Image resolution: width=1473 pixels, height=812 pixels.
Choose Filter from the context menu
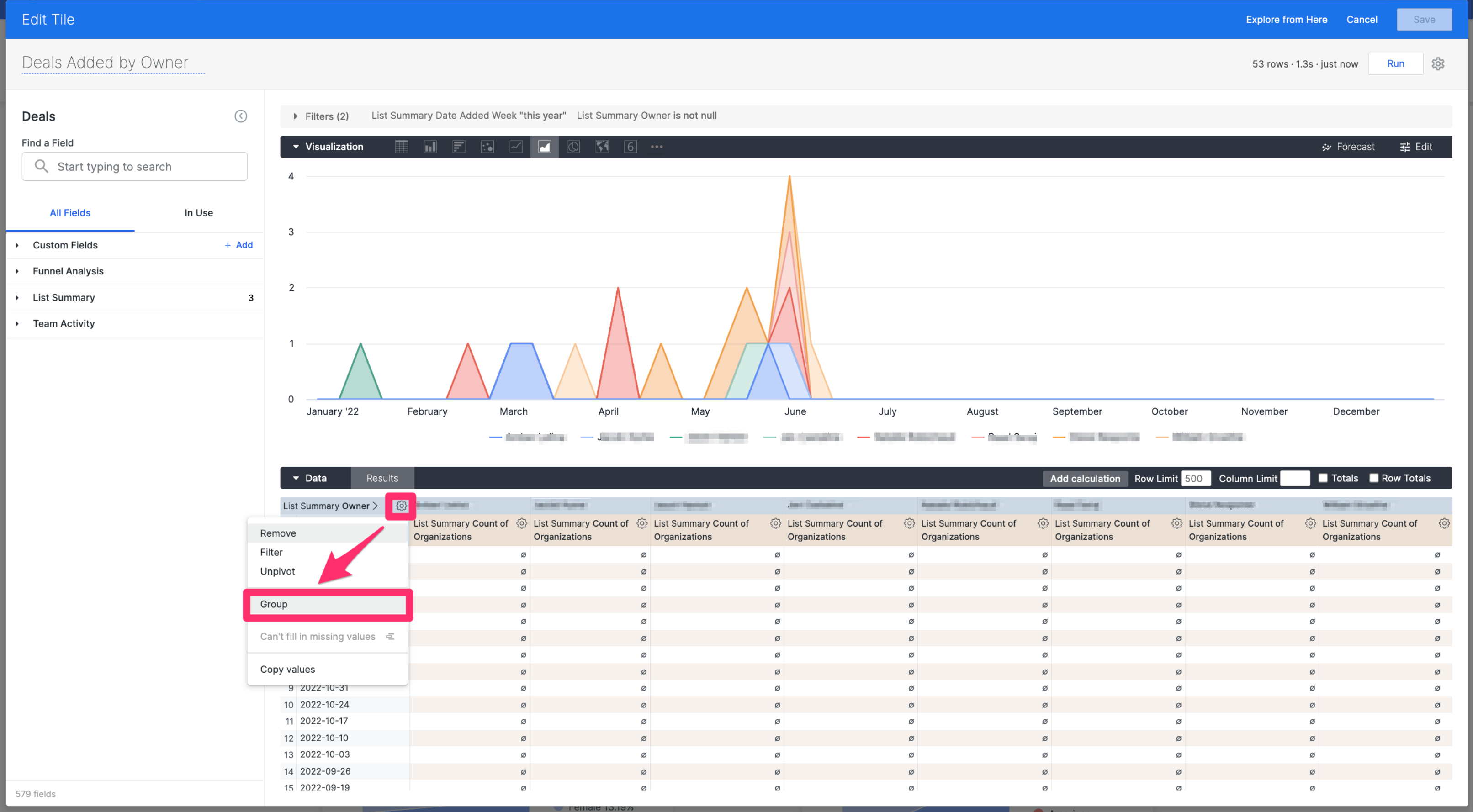coord(327,552)
